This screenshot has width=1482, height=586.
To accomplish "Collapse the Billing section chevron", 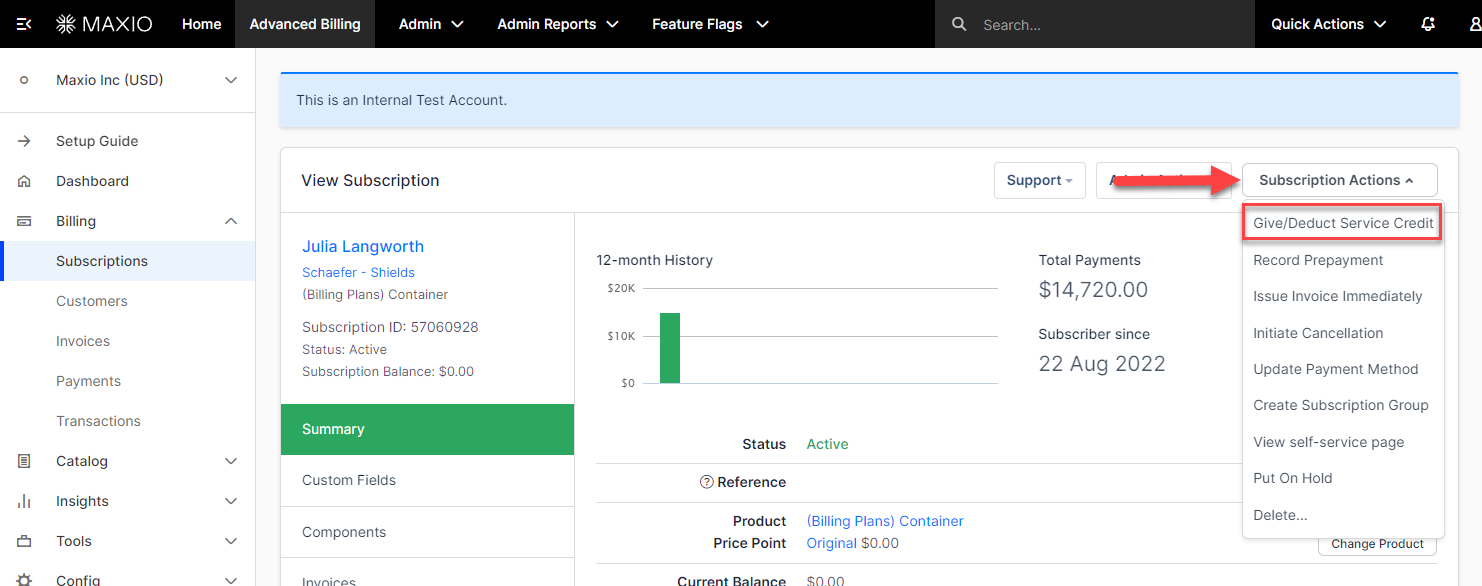I will (x=231, y=221).
